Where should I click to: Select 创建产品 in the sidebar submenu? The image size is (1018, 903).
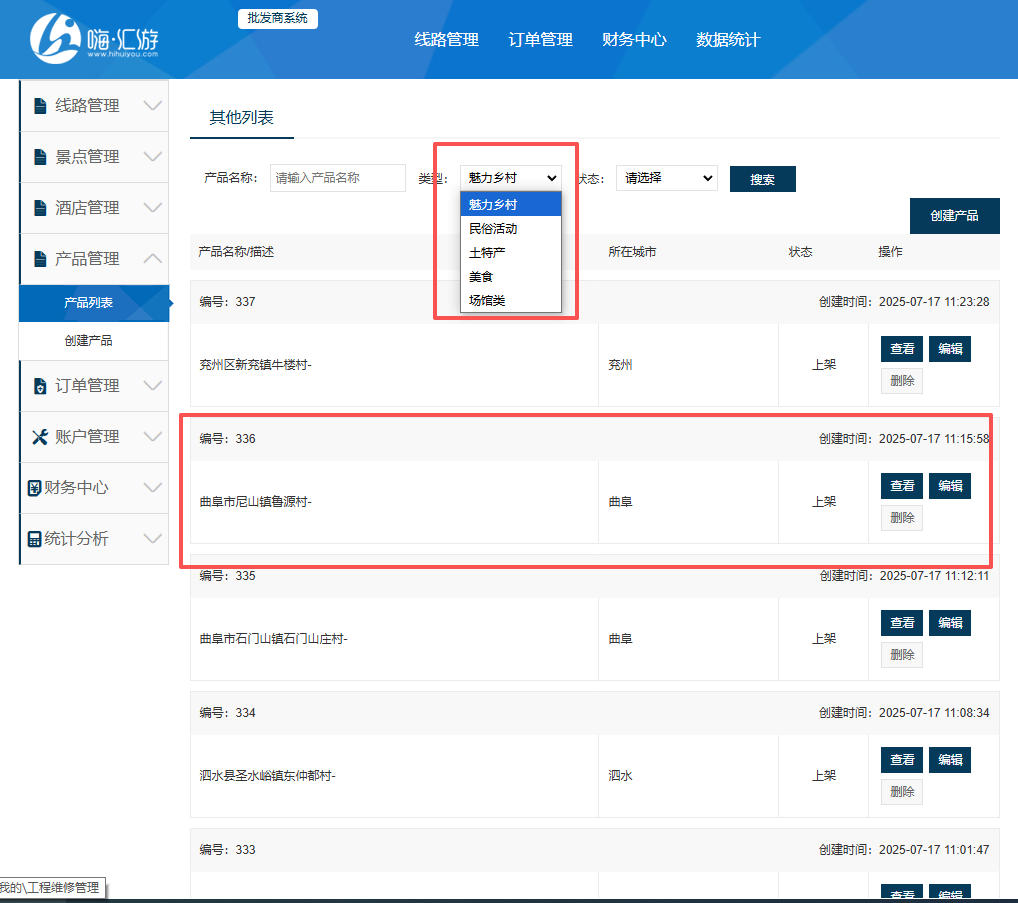coord(88,341)
